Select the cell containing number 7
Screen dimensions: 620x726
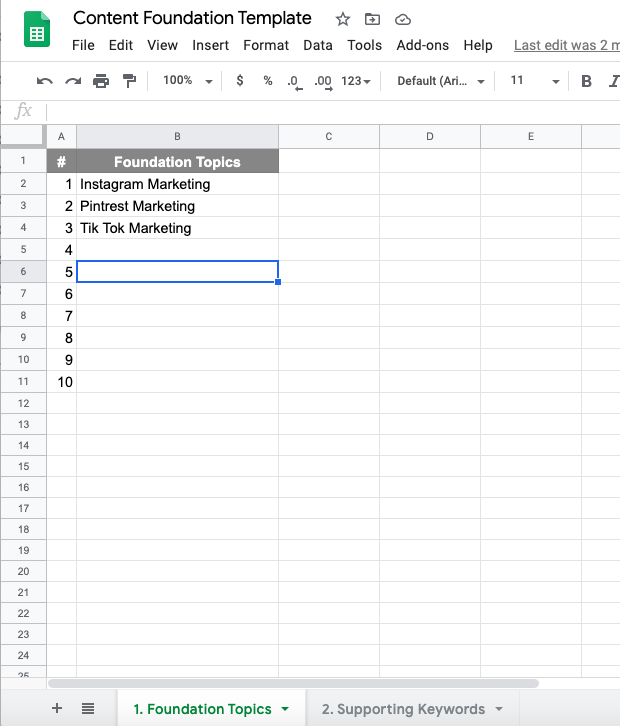(62, 316)
